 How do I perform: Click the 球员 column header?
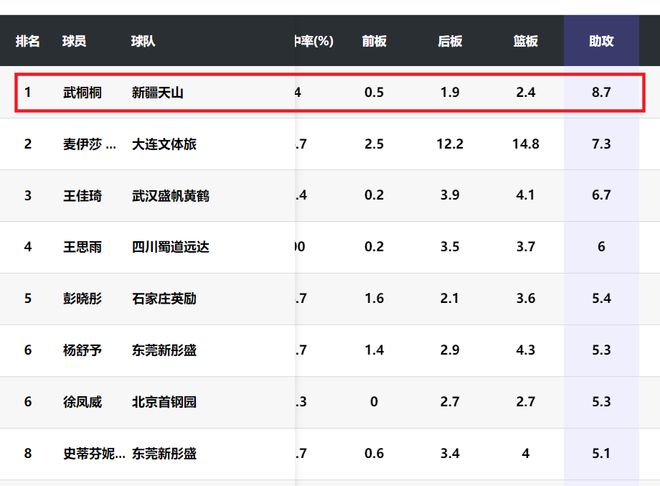pos(74,41)
